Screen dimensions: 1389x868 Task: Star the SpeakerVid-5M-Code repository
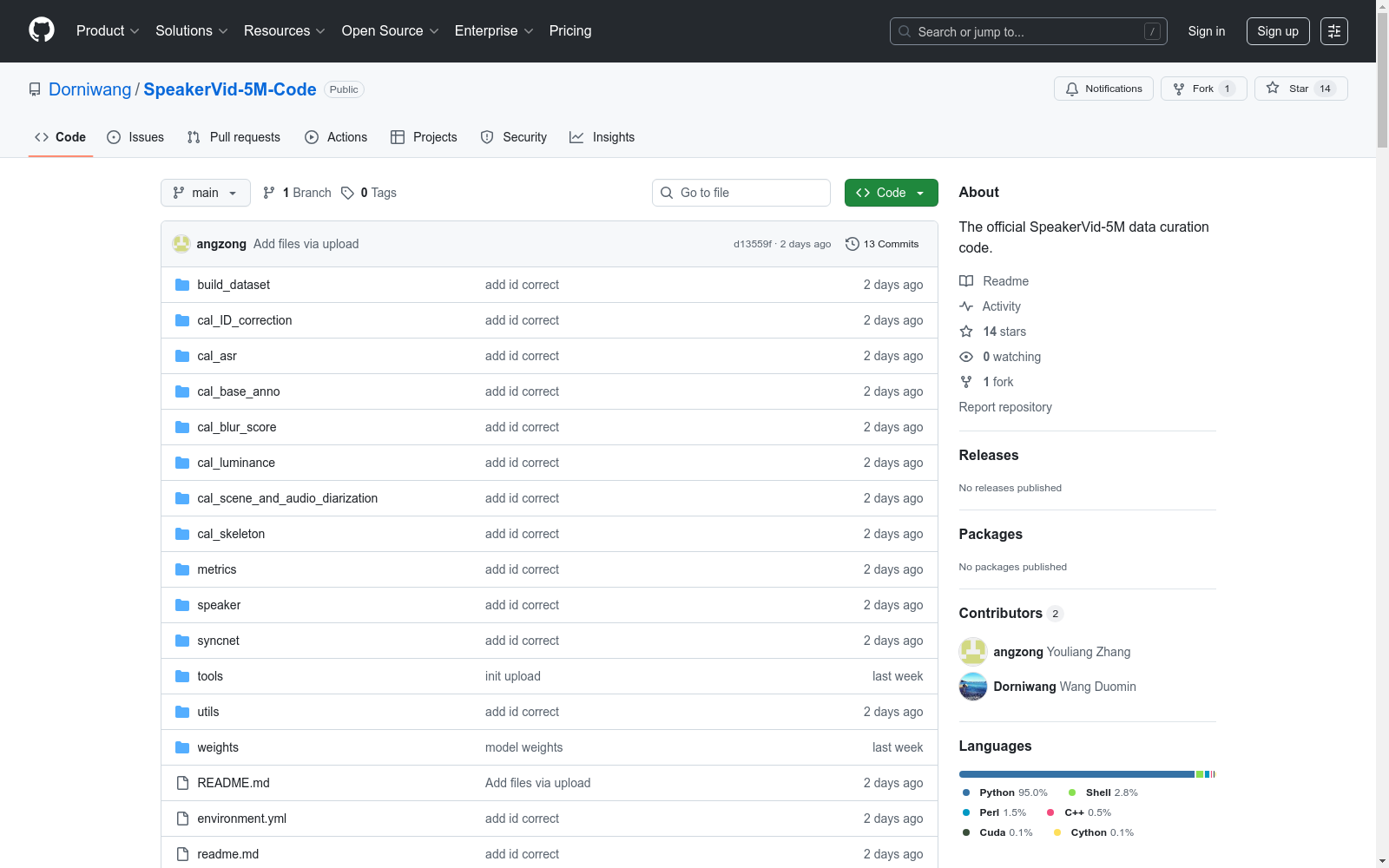pos(1300,89)
